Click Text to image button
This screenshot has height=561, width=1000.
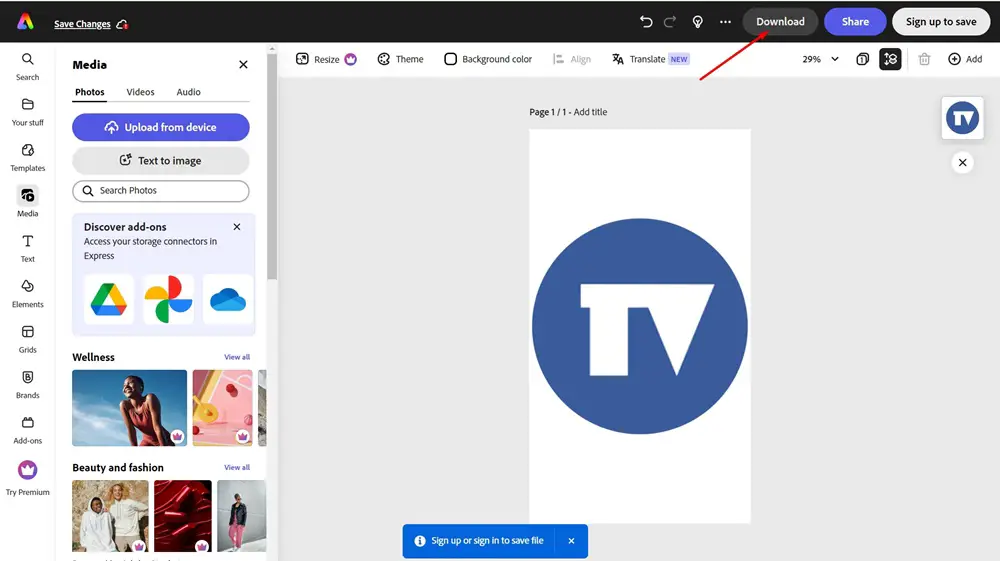[161, 161]
